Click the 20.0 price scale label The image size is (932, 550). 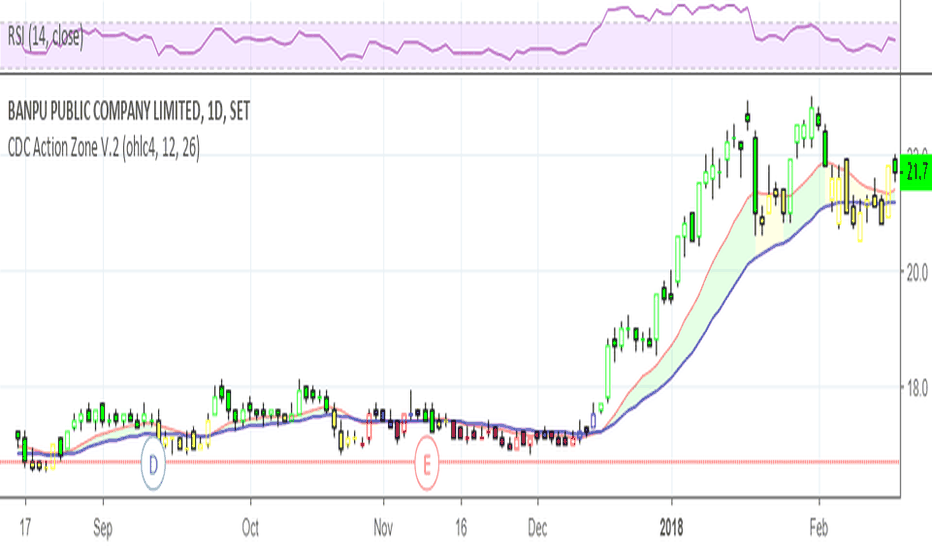917,272
